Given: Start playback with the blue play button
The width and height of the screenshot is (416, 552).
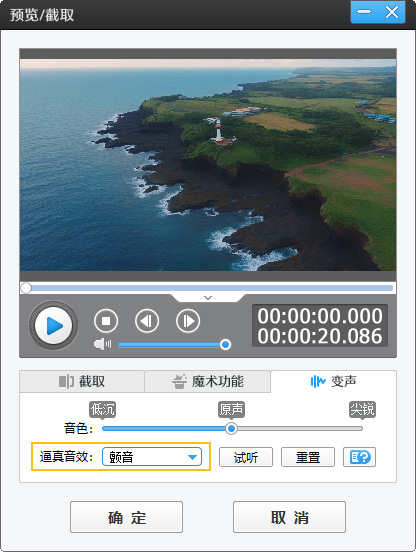Looking at the screenshot, I should (53, 325).
